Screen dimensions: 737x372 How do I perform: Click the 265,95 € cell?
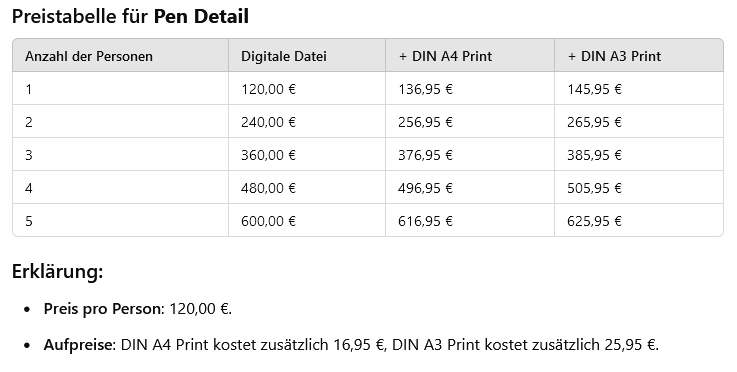pyautogui.click(x=594, y=122)
